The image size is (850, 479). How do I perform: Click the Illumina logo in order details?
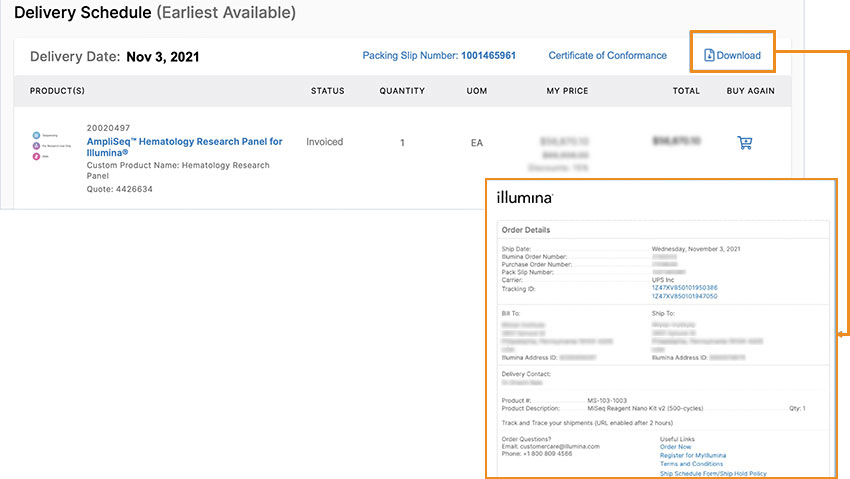pyautogui.click(x=524, y=198)
